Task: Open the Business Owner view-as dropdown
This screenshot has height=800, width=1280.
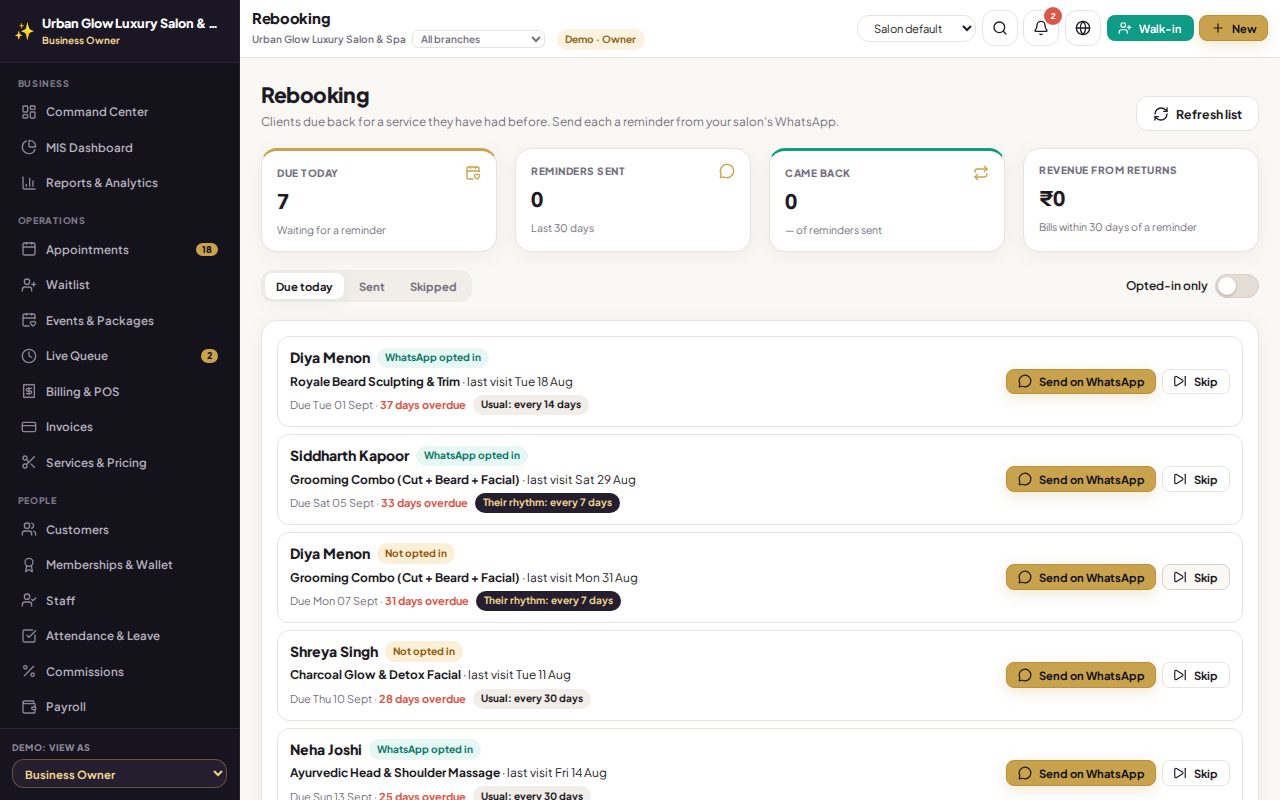Action: click(x=119, y=774)
